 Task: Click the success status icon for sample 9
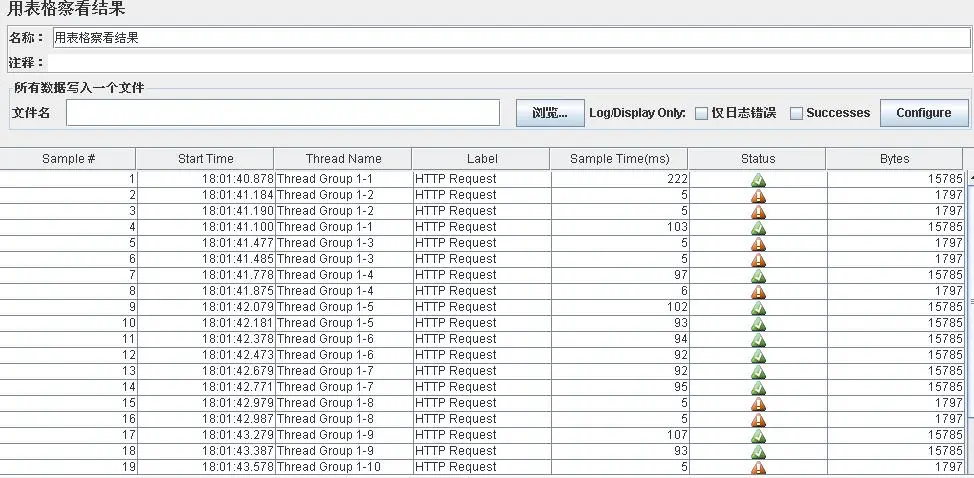758,309
